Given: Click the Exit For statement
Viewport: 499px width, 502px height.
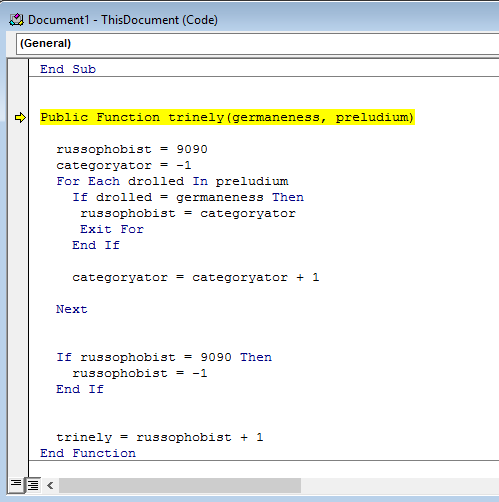Looking at the screenshot, I should pyautogui.click(x=112, y=229).
